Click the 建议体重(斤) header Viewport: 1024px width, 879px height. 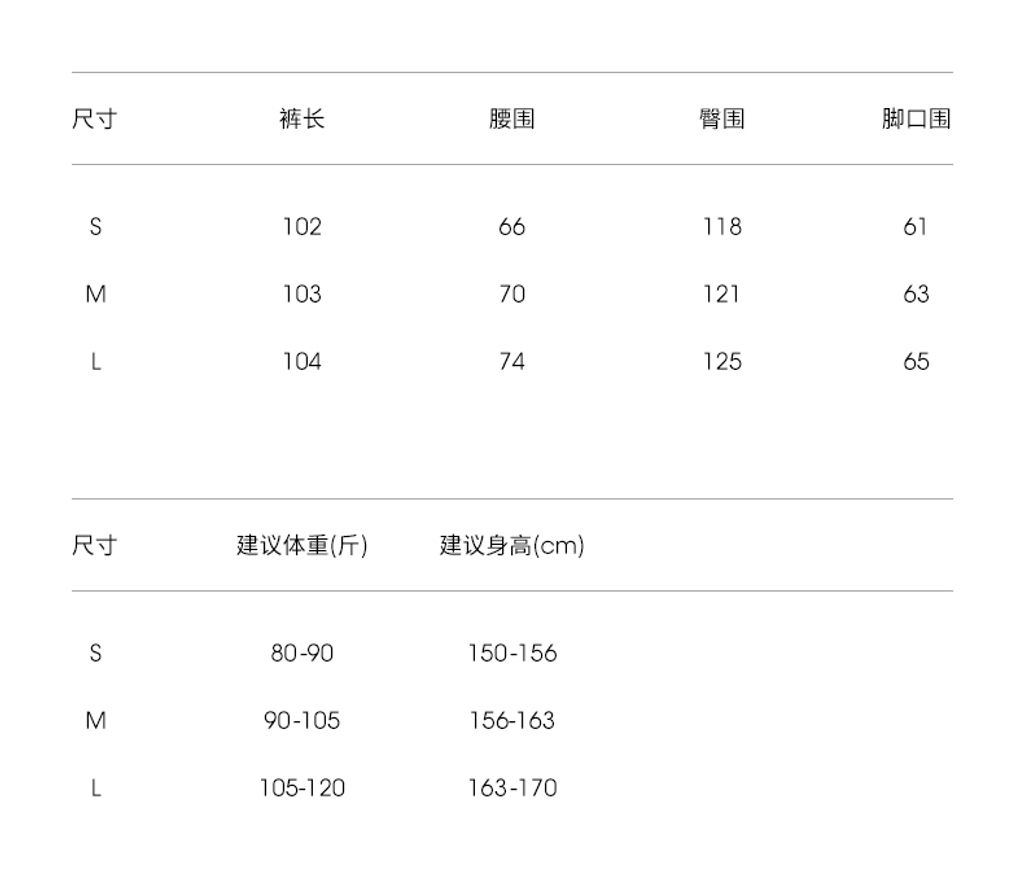pyautogui.click(x=302, y=546)
